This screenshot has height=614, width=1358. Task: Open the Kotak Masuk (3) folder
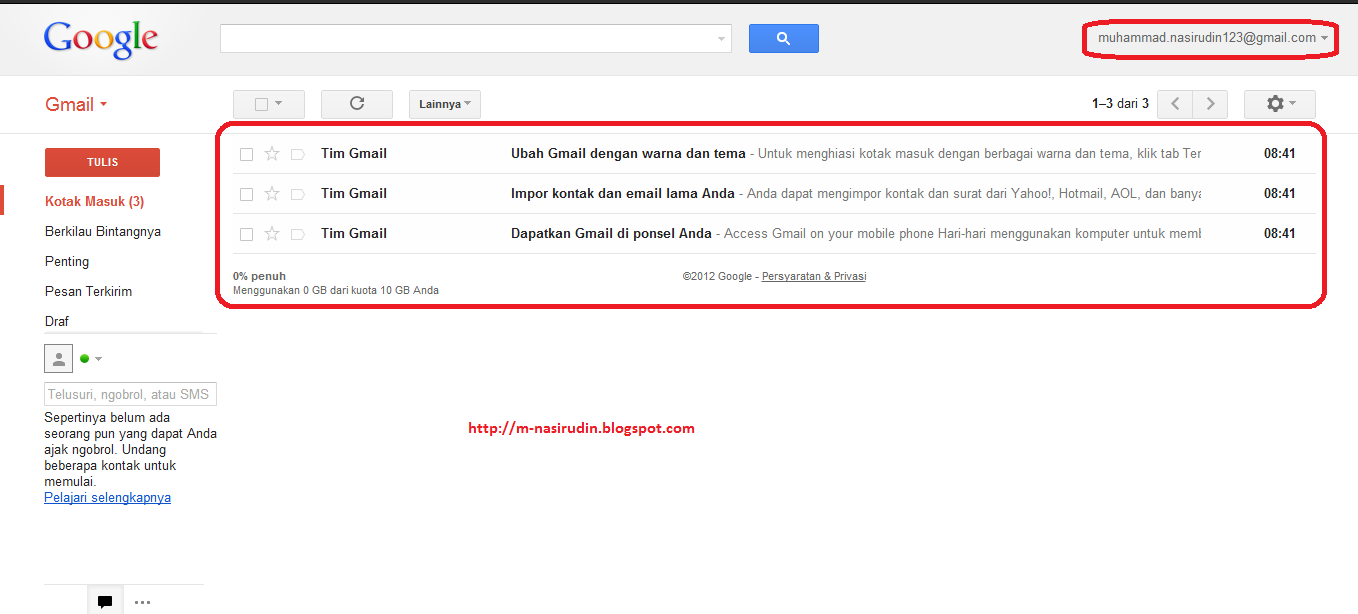coord(95,201)
